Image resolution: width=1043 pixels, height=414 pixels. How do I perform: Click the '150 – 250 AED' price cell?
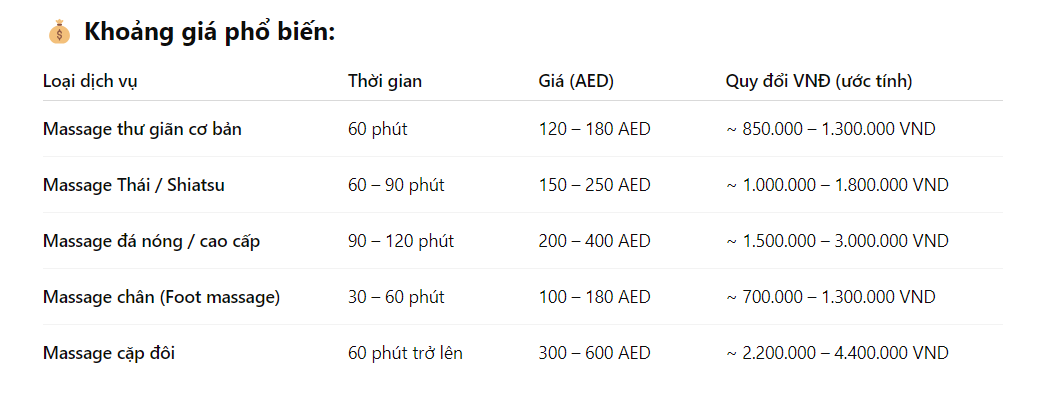tap(594, 185)
